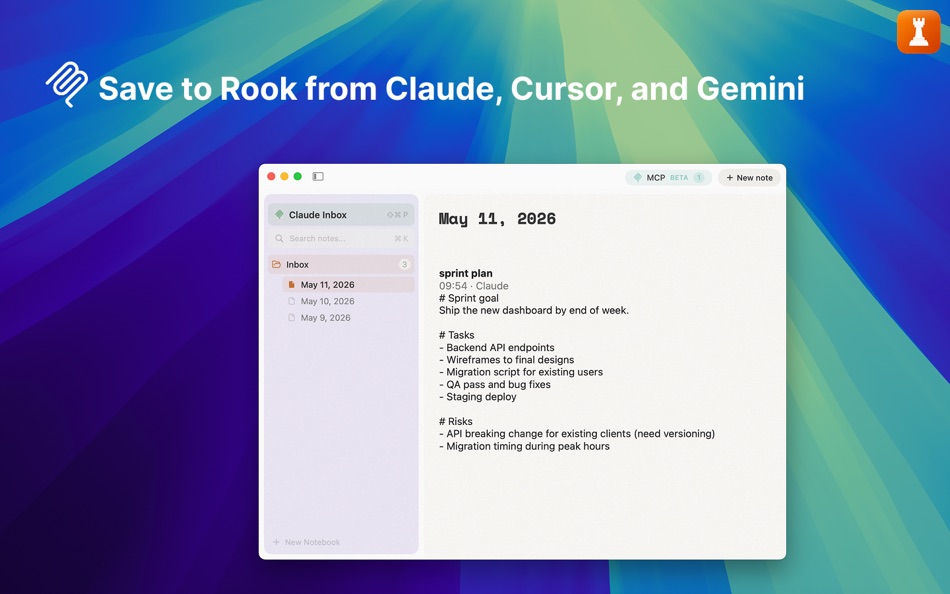This screenshot has height=594, width=950.
Task: Toggle the sidebar visibility icon
Action: coord(318,176)
